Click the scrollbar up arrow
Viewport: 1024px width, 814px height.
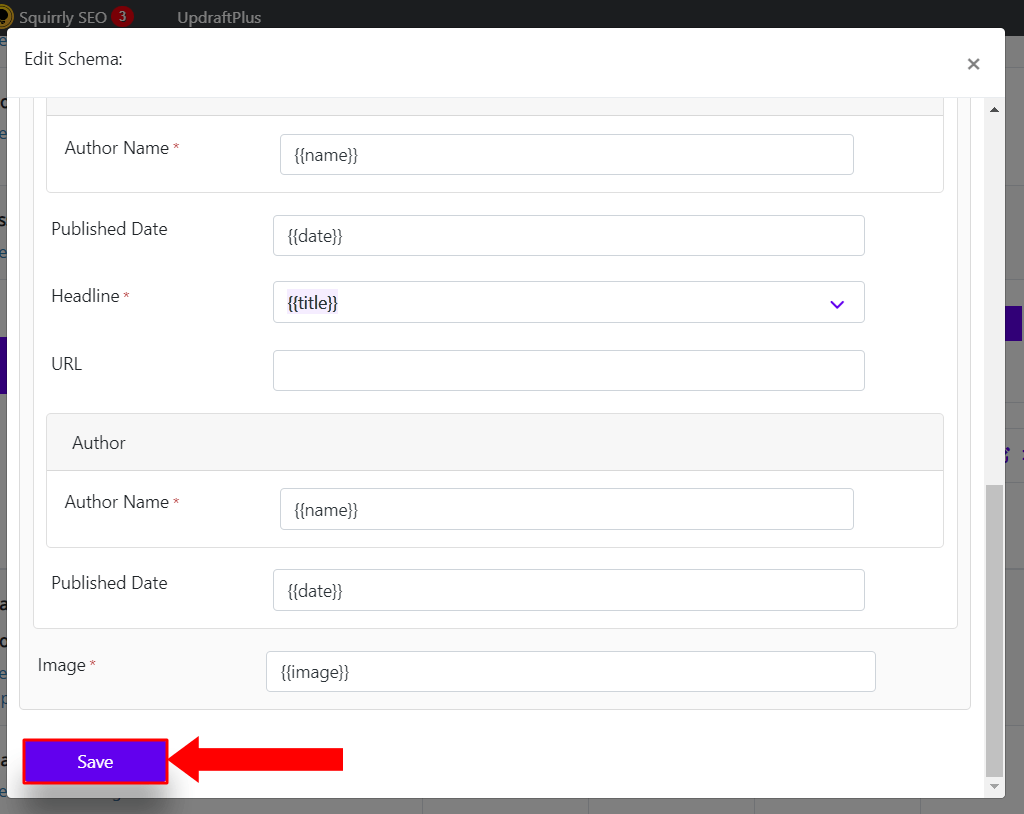(x=994, y=110)
